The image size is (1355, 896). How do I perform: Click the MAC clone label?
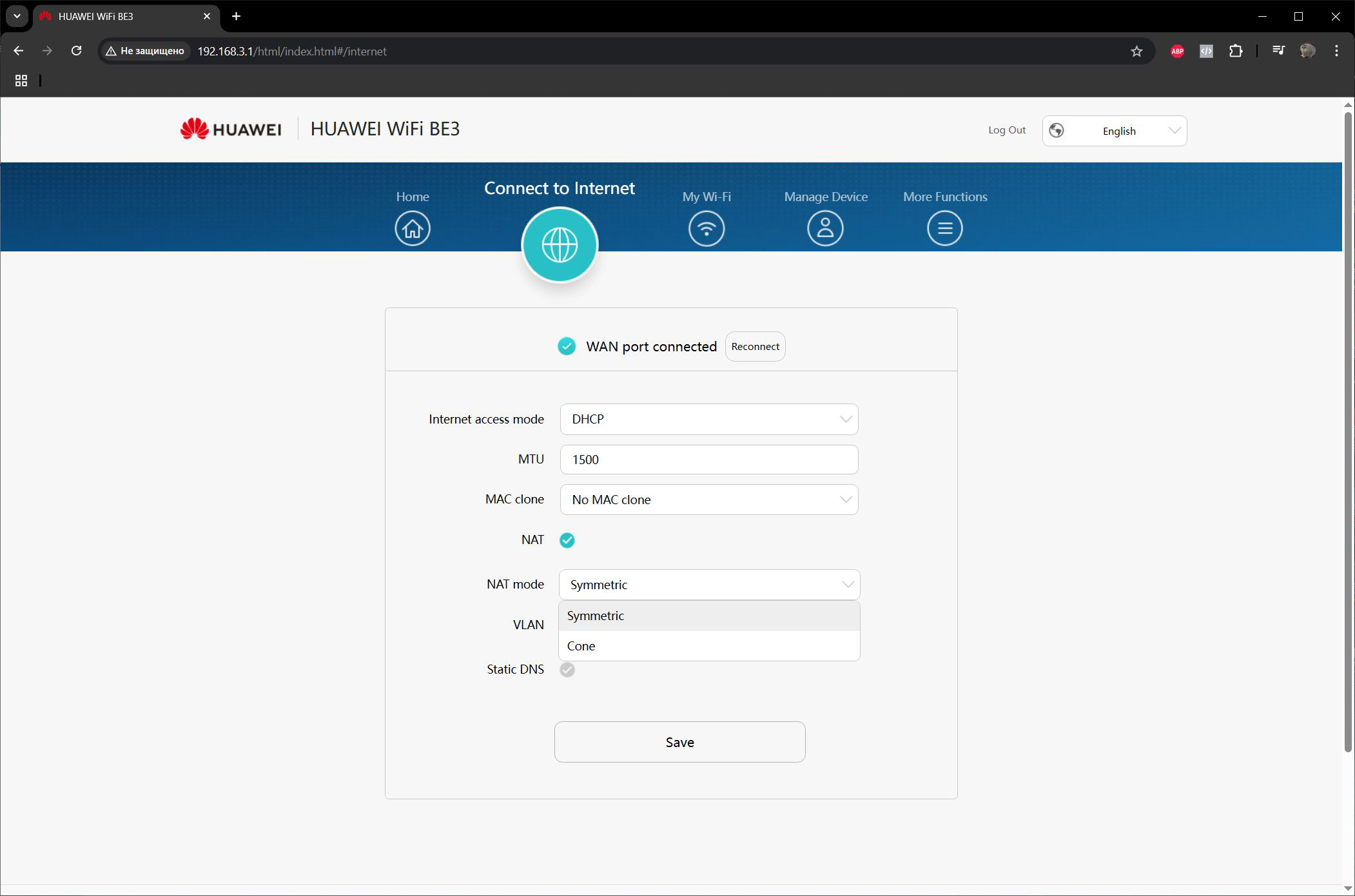pyautogui.click(x=514, y=500)
